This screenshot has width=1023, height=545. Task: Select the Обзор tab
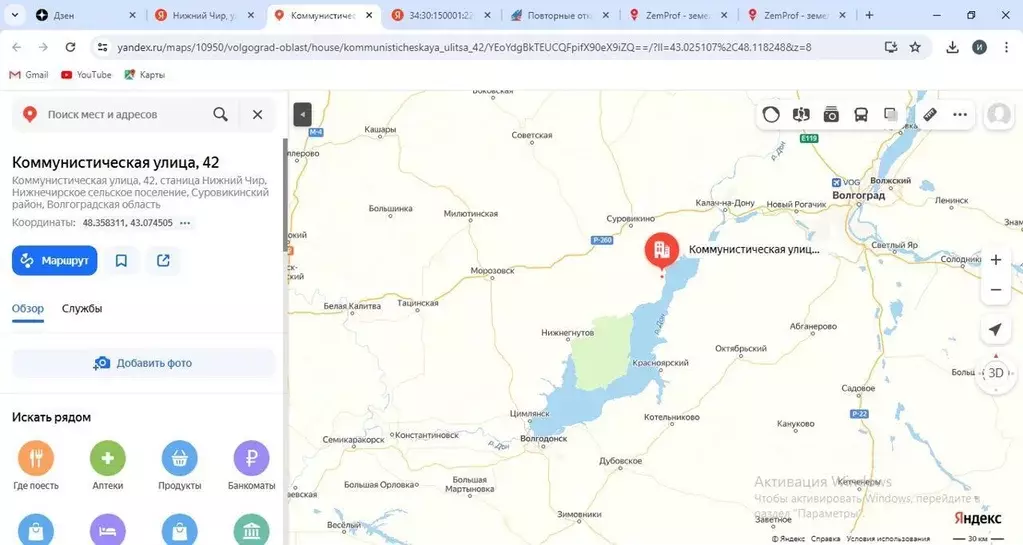point(28,309)
